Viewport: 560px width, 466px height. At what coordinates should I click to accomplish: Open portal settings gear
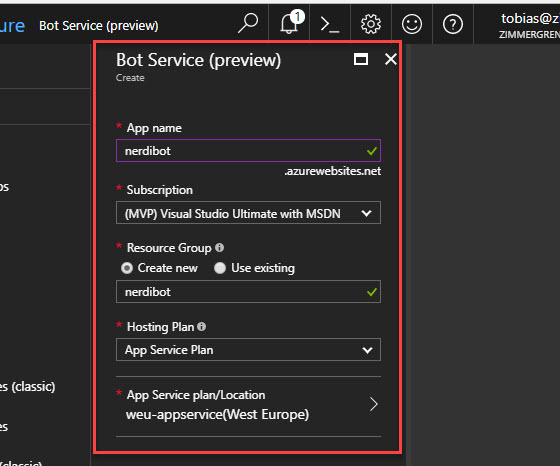click(x=371, y=24)
